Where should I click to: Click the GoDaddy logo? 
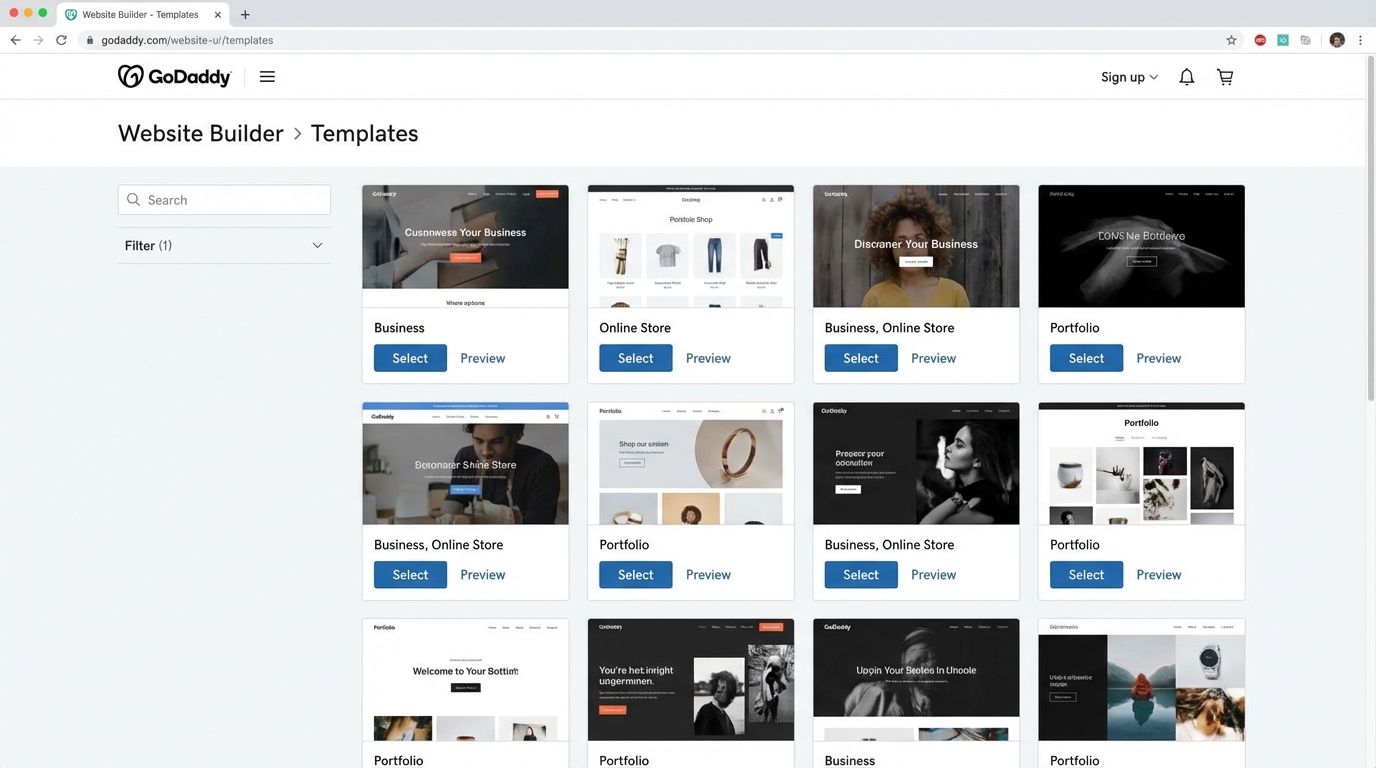[174, 76]
